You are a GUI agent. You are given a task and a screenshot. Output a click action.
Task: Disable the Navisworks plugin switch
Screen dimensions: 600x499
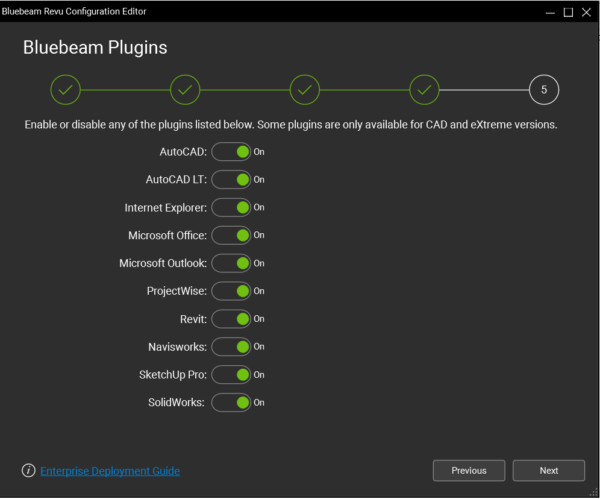231,347
